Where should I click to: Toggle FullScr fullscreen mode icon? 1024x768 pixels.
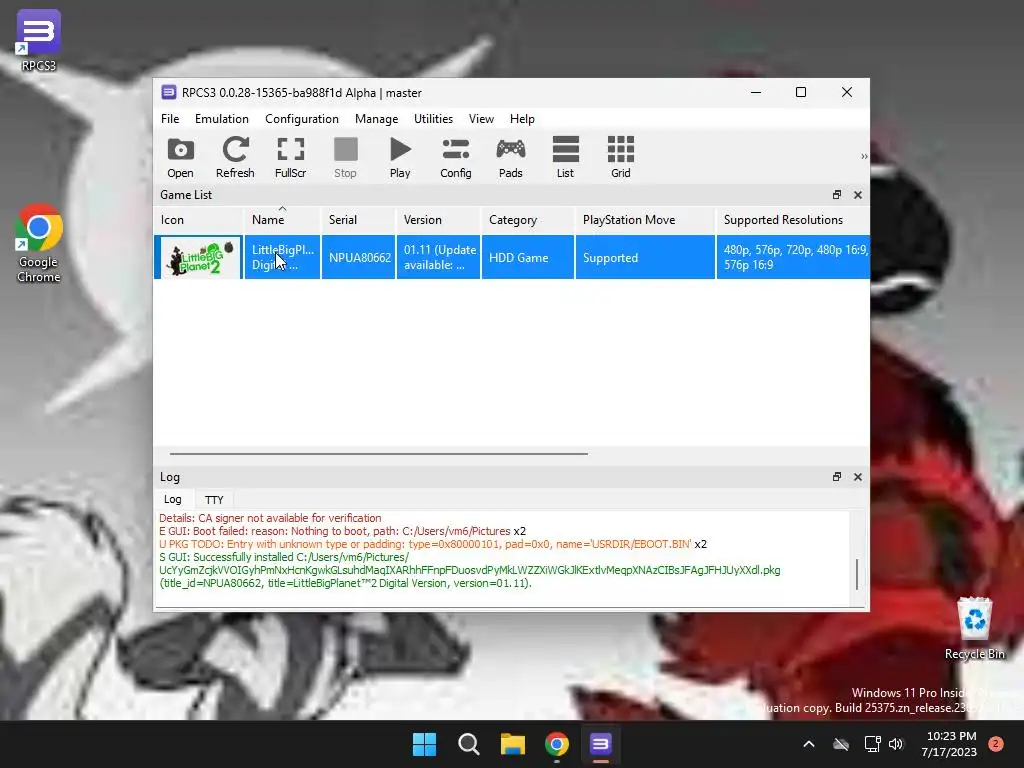290,157
